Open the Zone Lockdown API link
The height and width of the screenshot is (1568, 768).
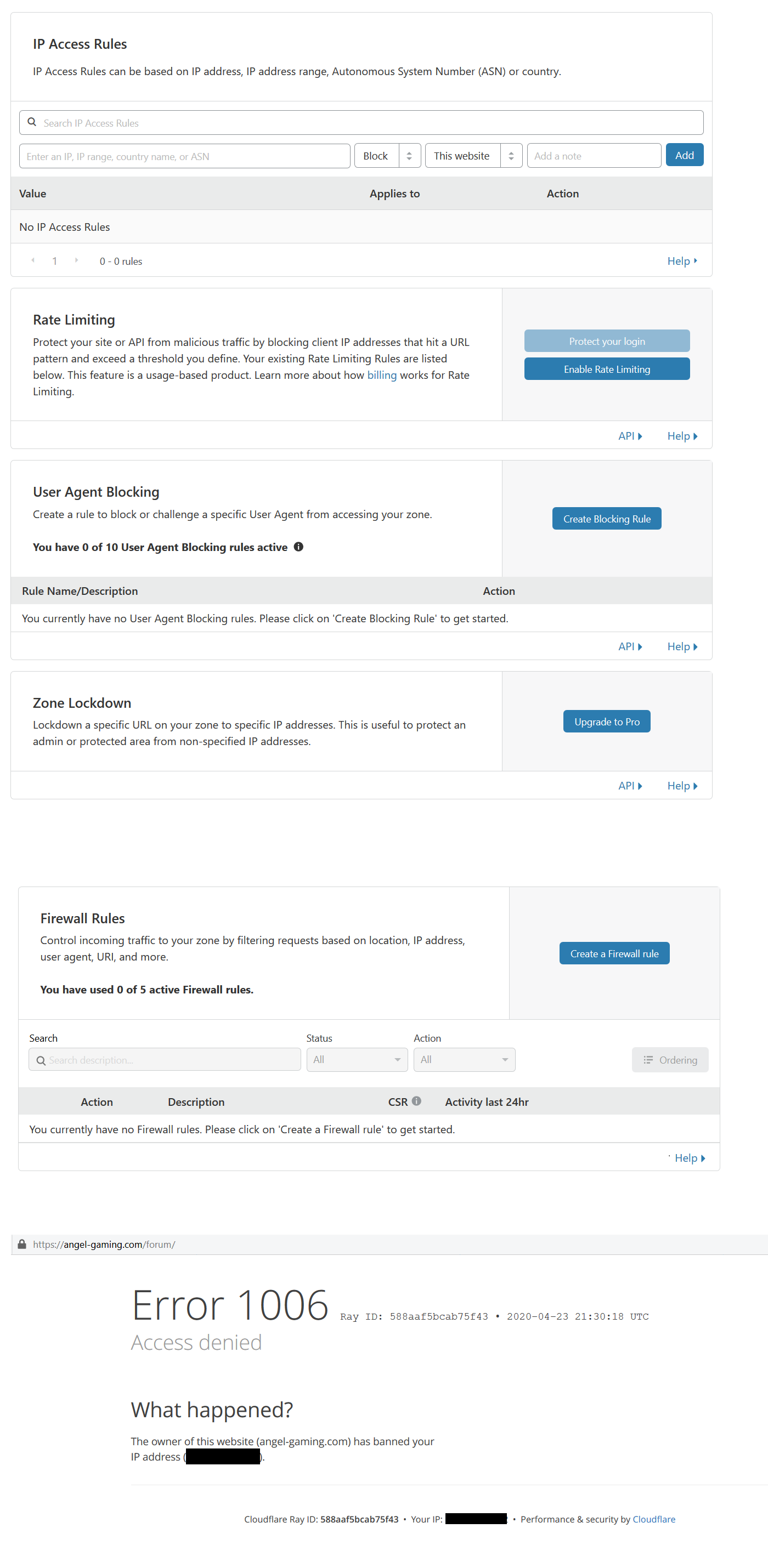point(630,786)
